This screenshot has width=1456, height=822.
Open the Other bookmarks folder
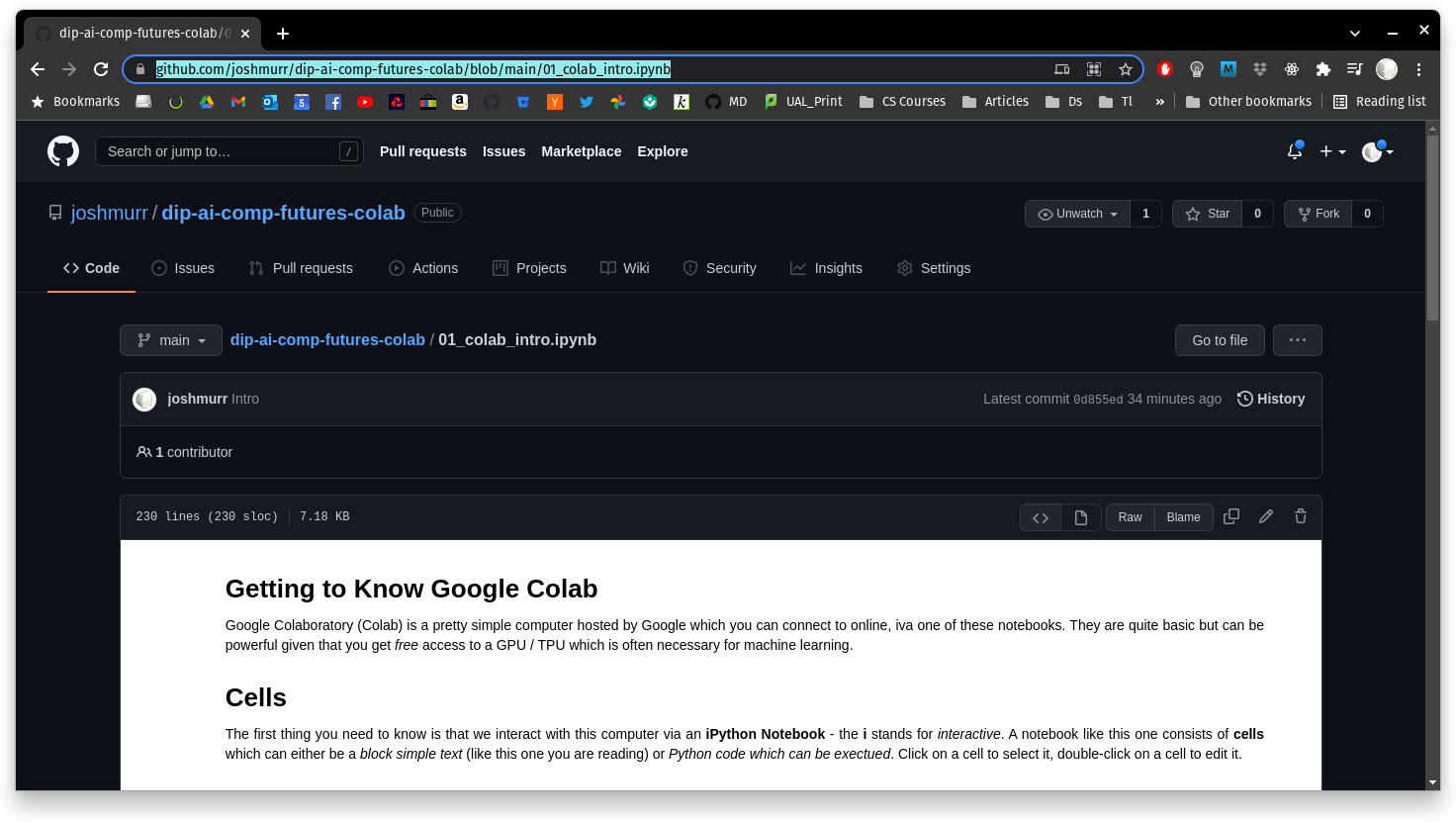click(x=1248, y=101)
